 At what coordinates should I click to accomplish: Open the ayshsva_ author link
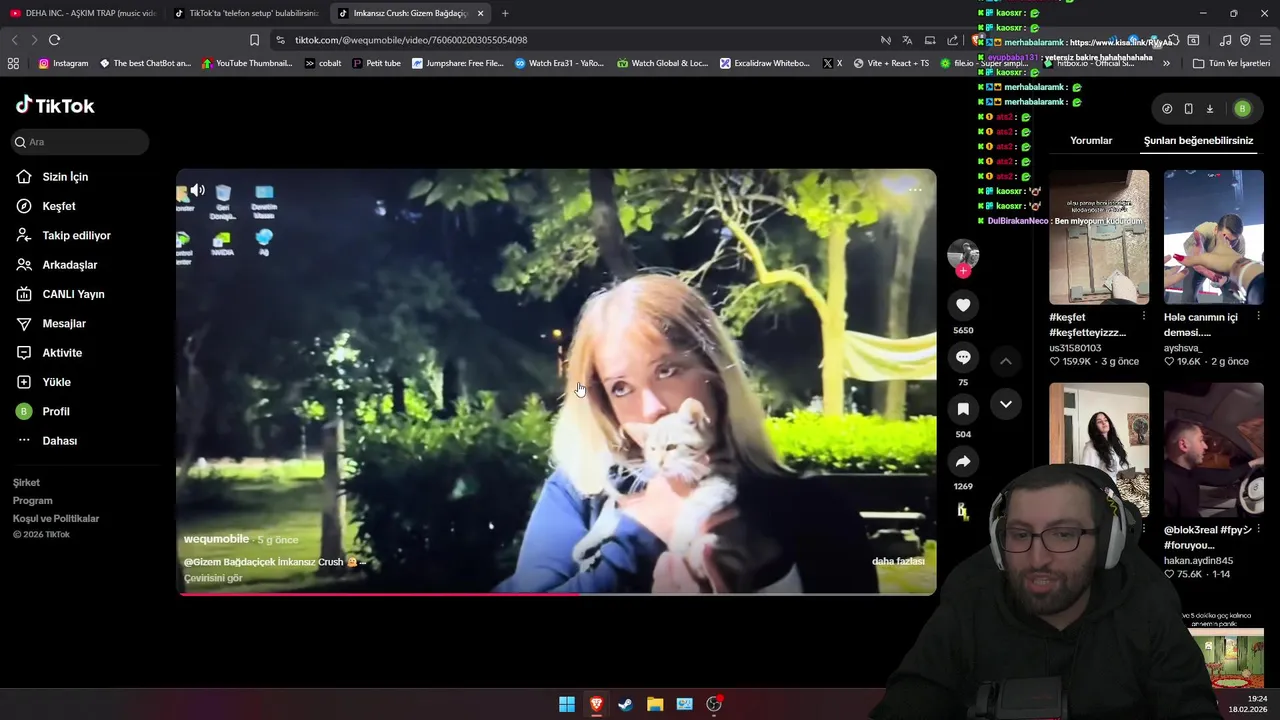(1183, 348)
